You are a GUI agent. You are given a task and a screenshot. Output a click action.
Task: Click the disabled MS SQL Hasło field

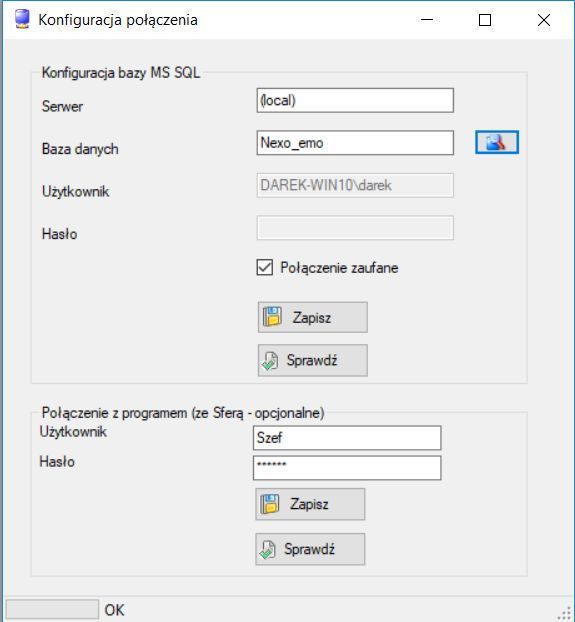[x=355, y=228]
